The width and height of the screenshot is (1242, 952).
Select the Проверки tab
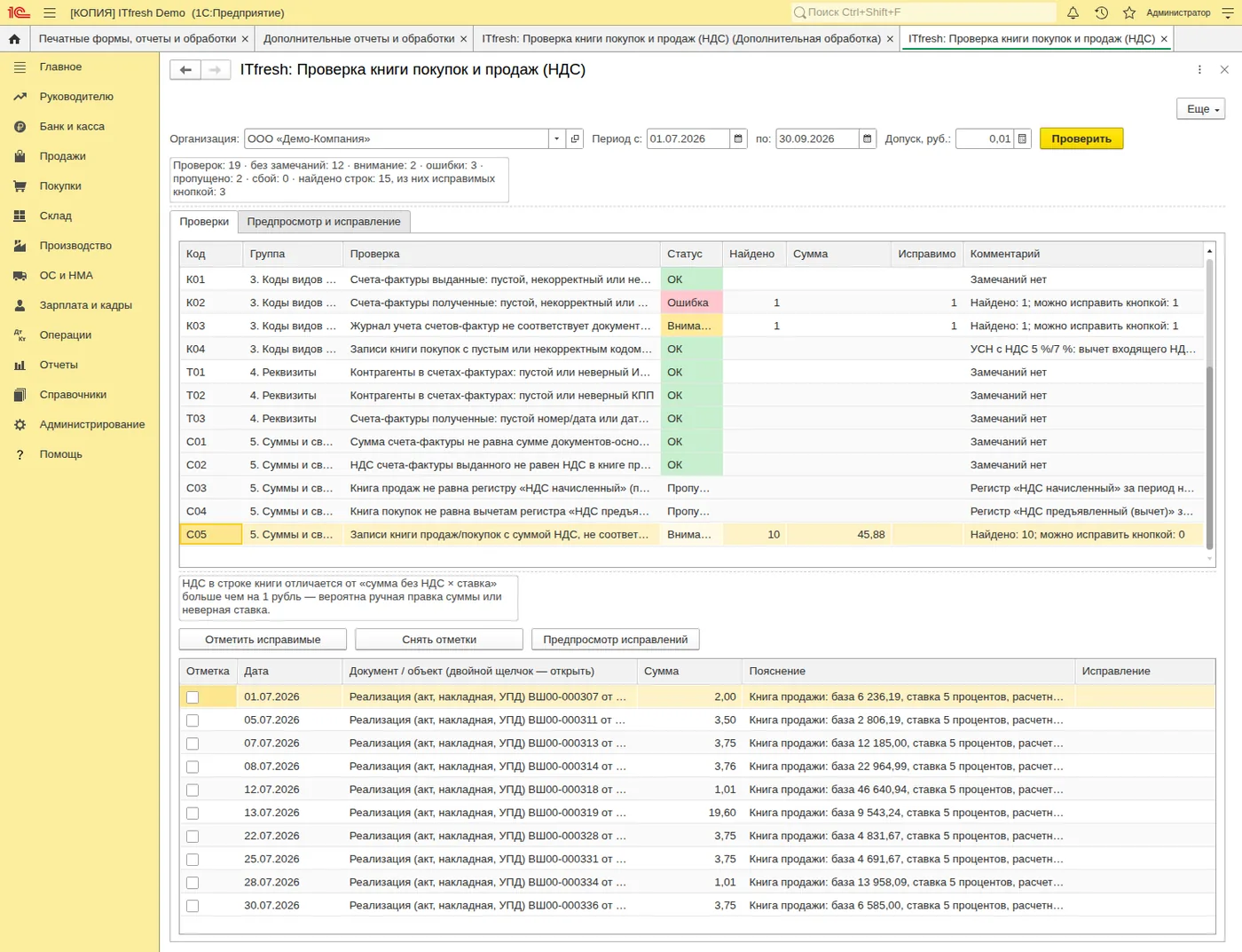tap(204, 222)
